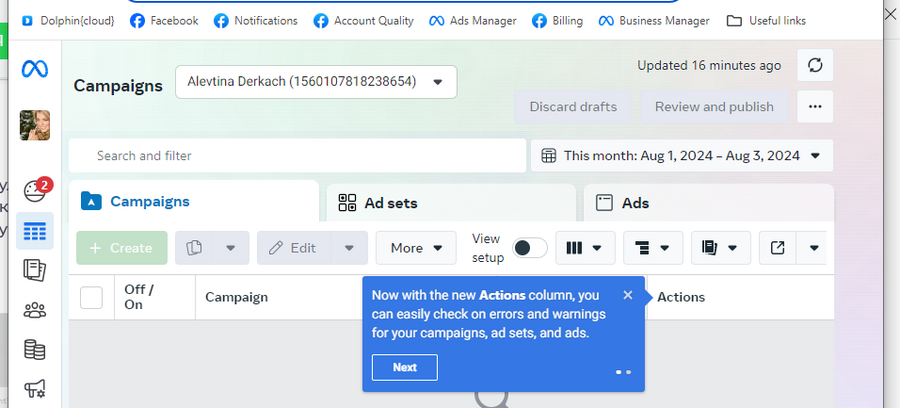Screen dimensions: 900x408
Task: Open Account overview gauge icon with badge
Action: click(36, 190)
